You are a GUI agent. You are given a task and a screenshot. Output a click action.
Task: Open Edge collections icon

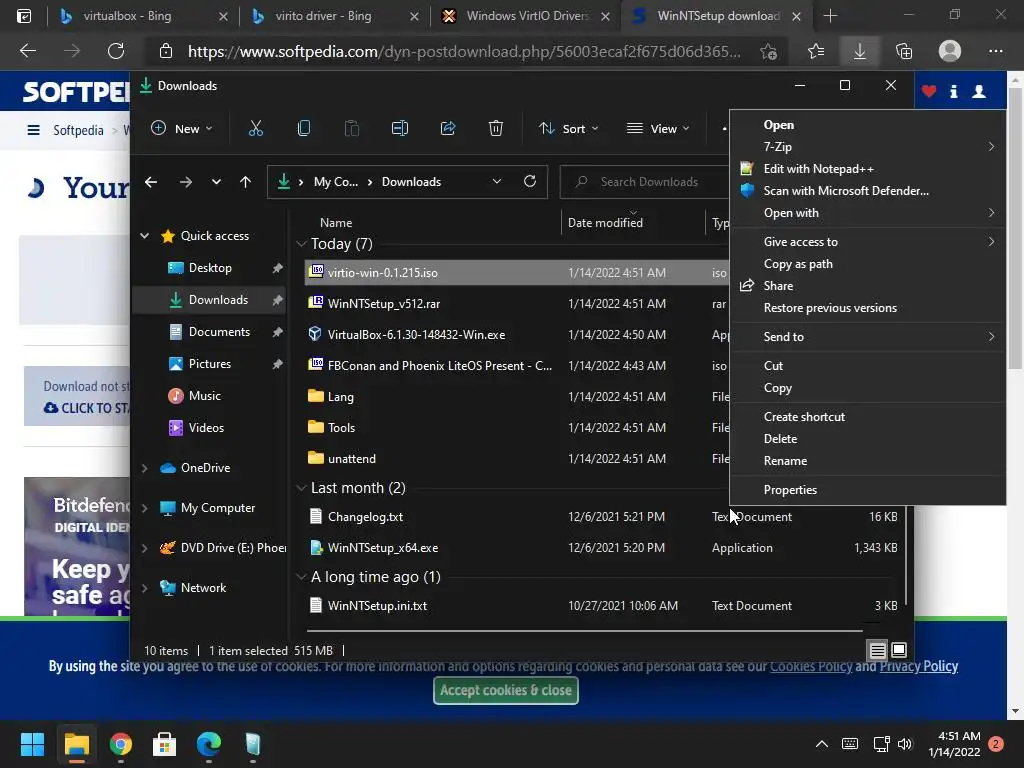click(x=904, y=51)
